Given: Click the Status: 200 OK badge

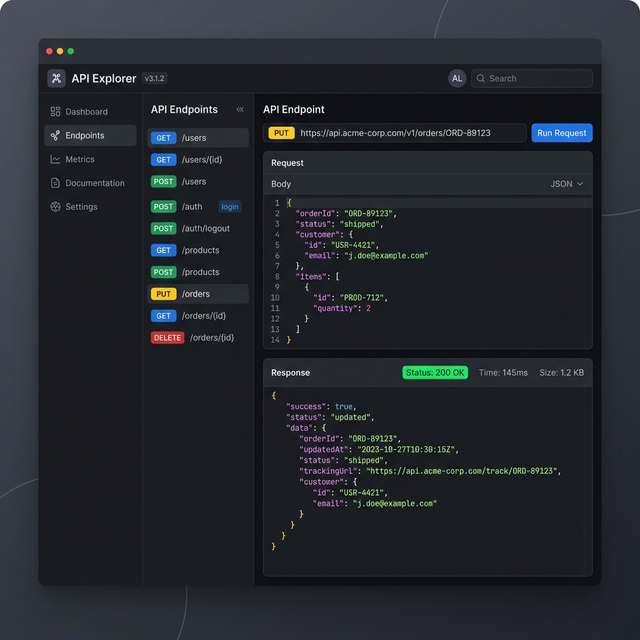Looking at the screenshot, I should 435,373.
